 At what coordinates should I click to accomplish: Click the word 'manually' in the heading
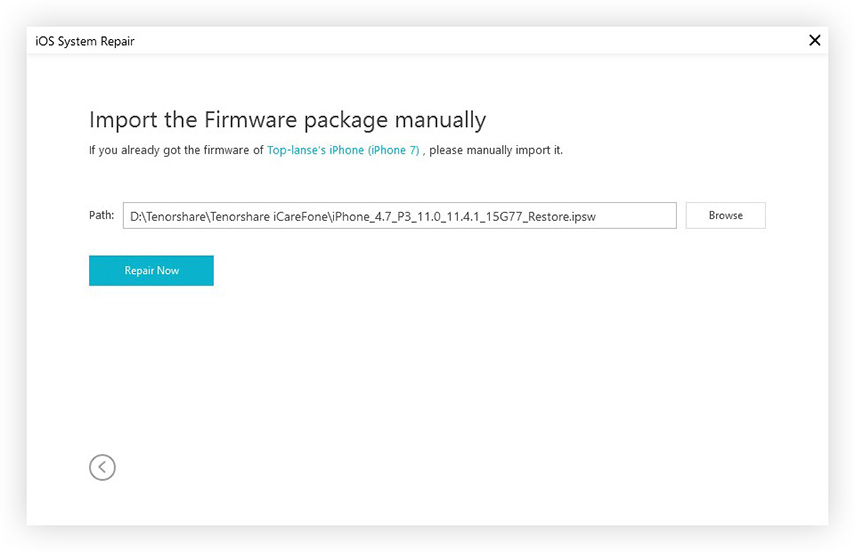[x=440, y=120]
